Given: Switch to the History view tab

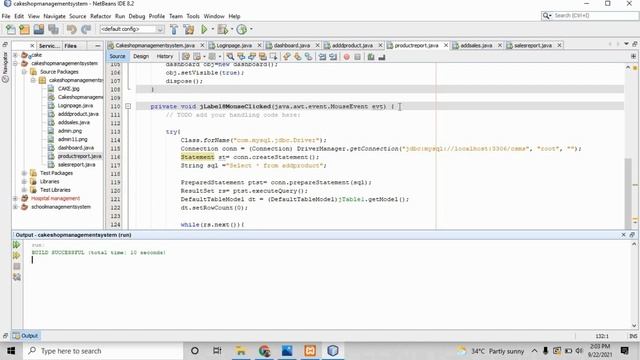Looking at the screenshot, I should pos(165,56).
